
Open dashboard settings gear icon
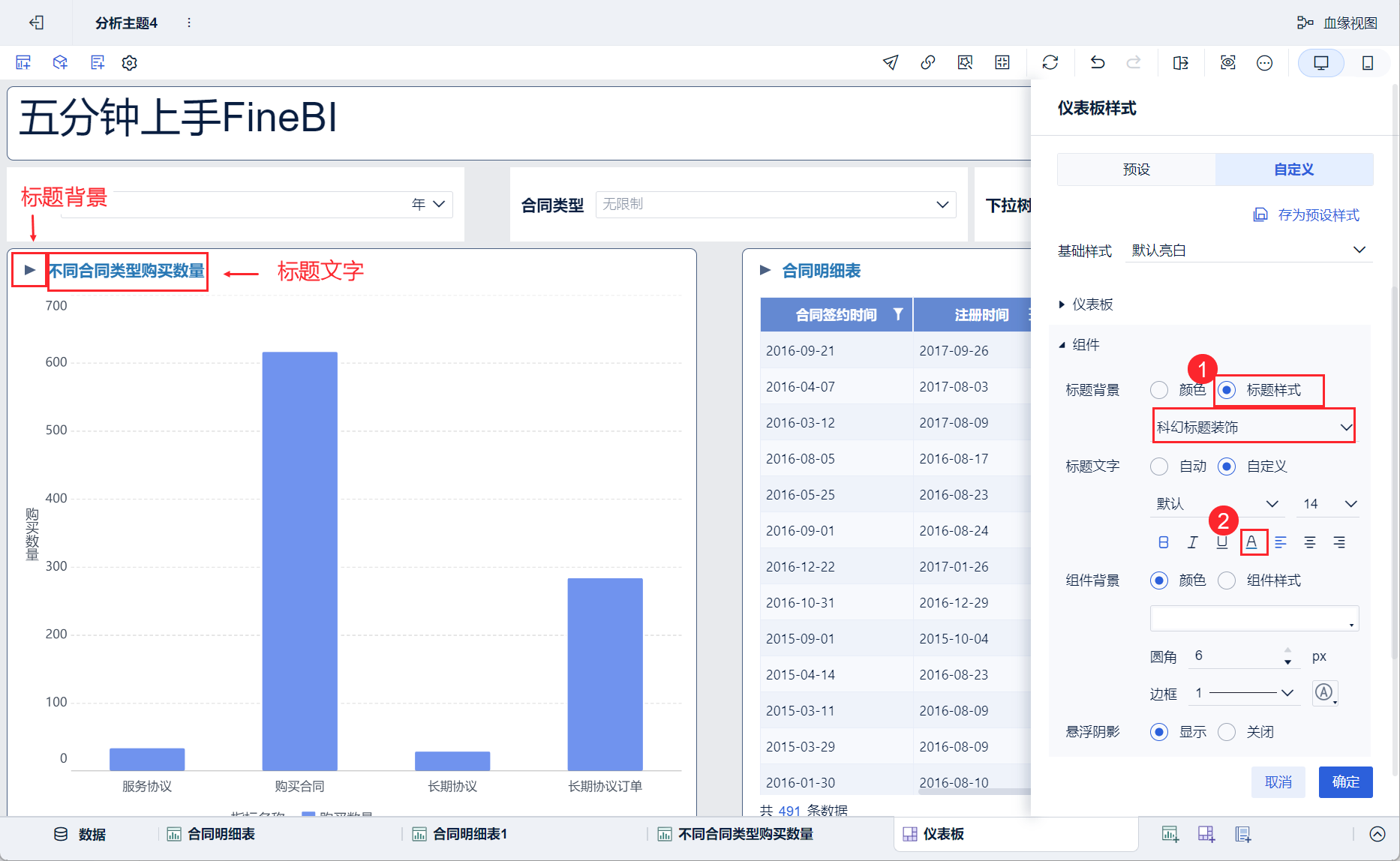point(130,62)
